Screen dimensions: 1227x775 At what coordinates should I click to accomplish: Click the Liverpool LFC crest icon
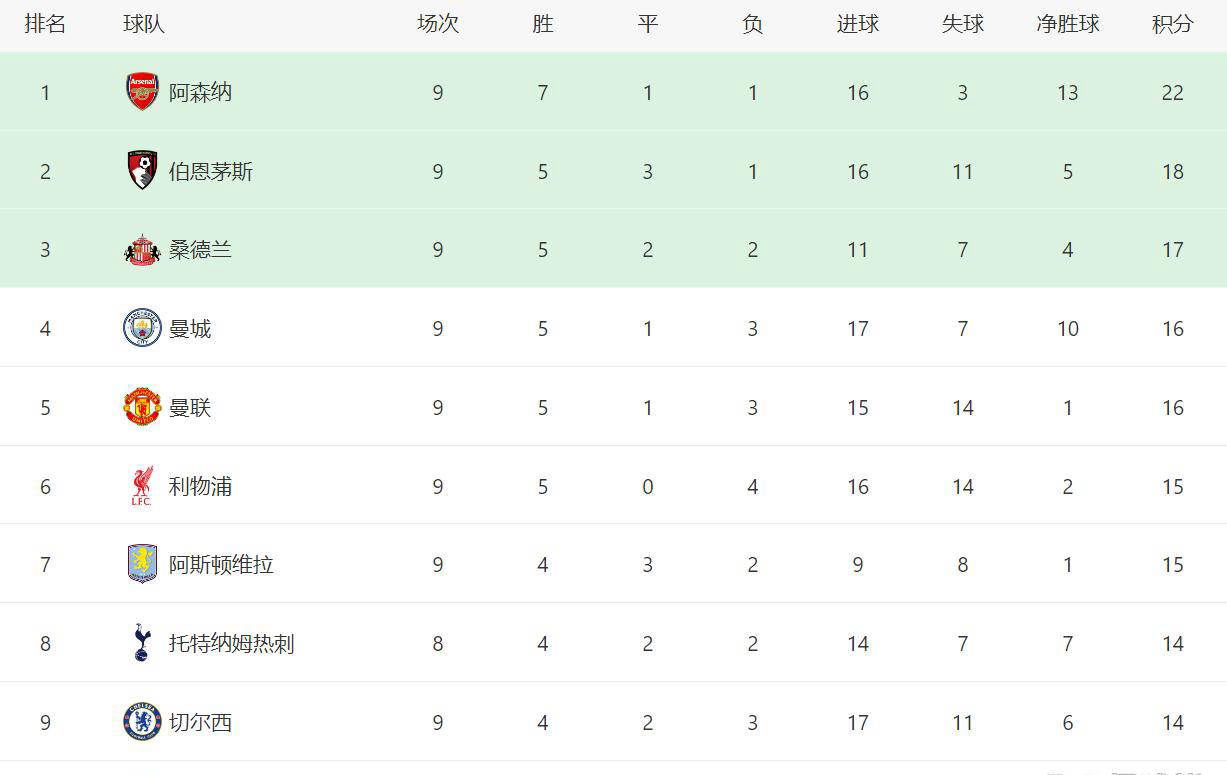tap(142, 486)
